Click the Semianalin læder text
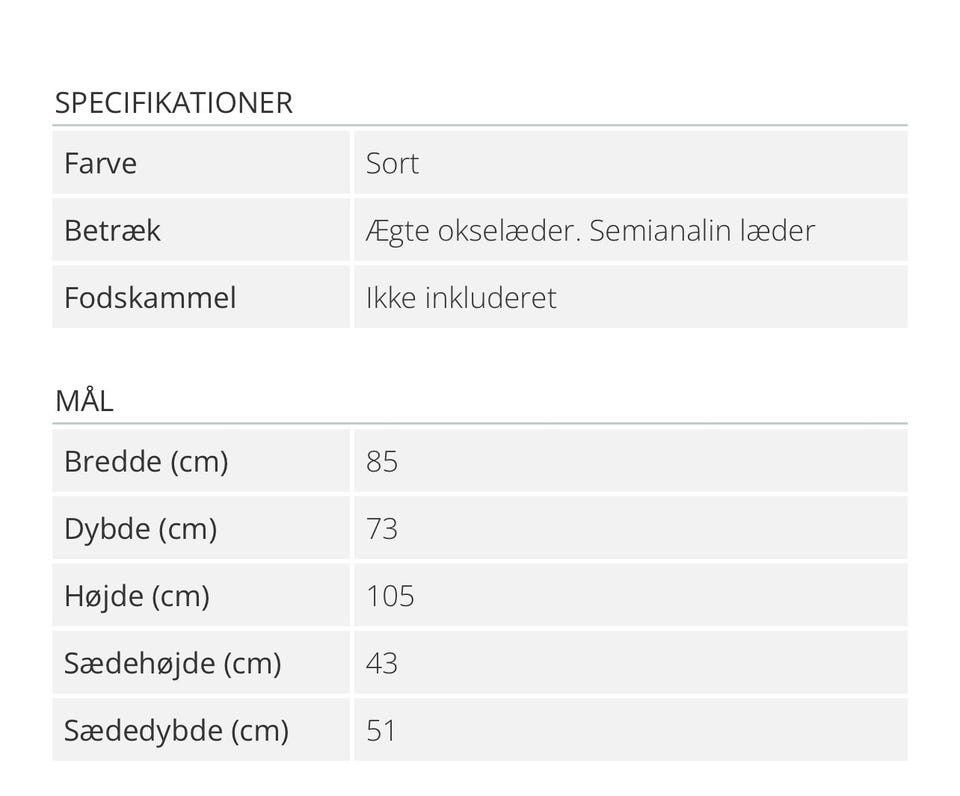The height and width of the screenshot is (796, 960). [x=702, y=231]
